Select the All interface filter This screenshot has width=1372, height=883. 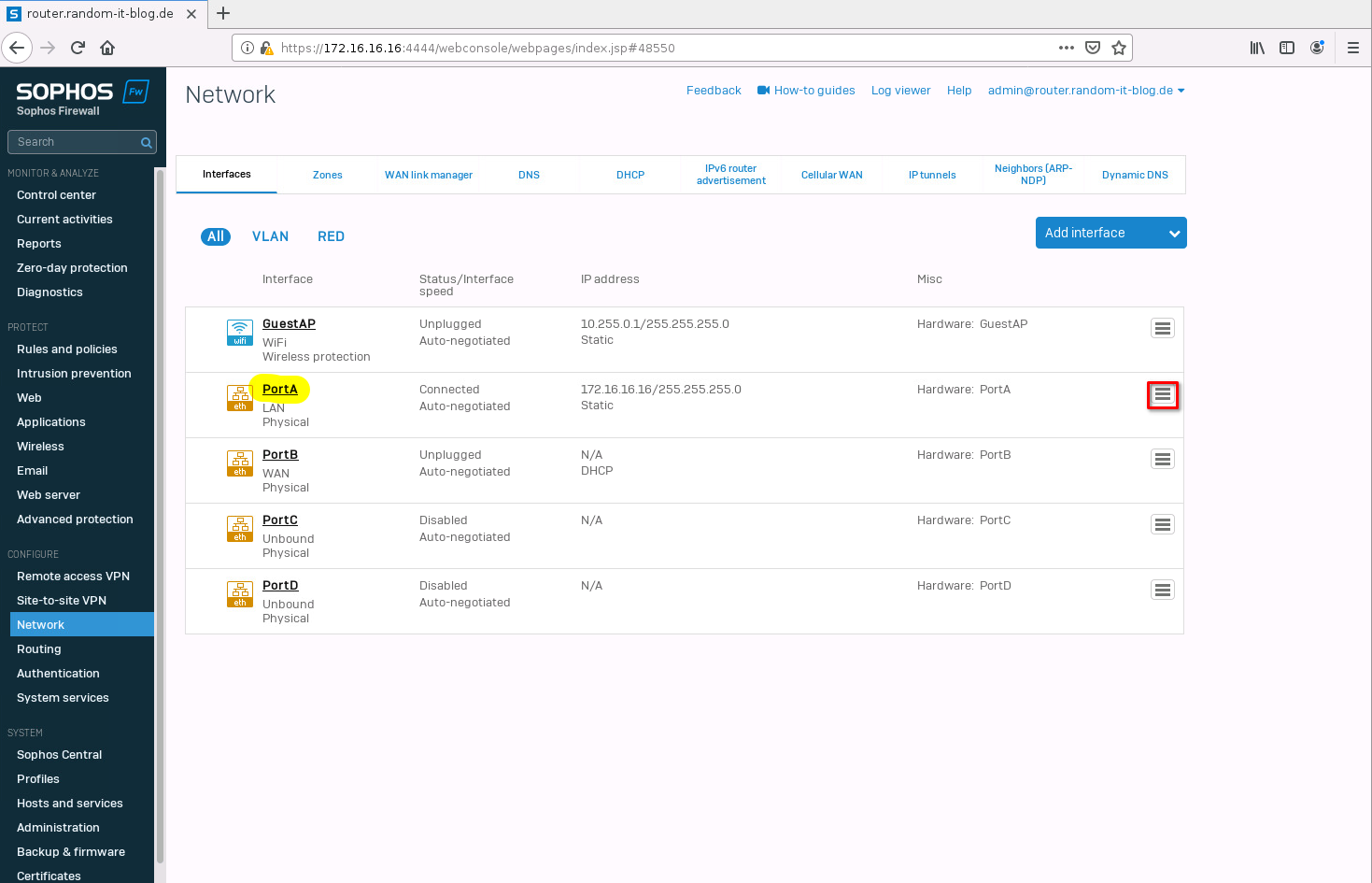click(216, 236)
